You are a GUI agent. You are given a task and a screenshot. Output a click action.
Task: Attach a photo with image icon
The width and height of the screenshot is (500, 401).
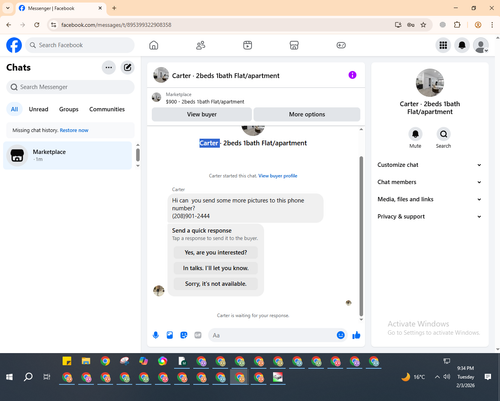click(x=170, y=335)
